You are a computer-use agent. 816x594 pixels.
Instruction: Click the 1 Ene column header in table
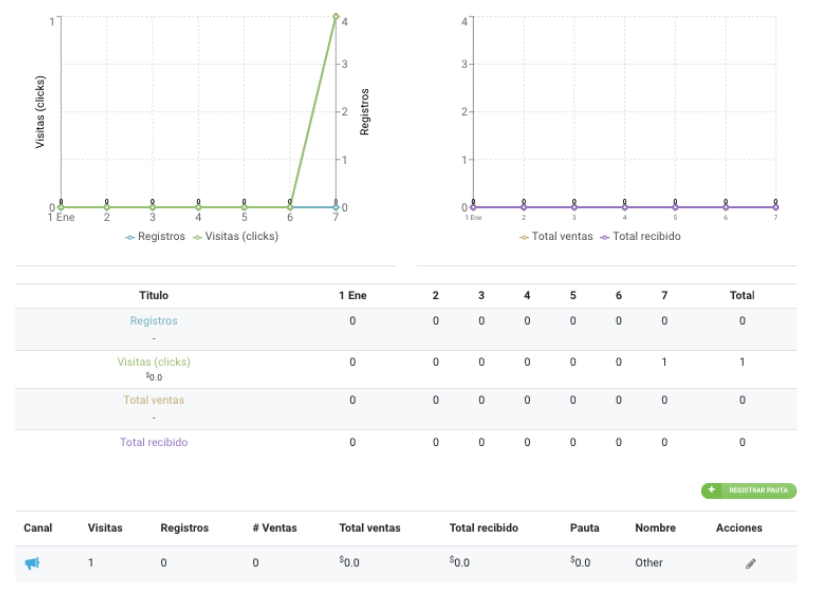352,295
